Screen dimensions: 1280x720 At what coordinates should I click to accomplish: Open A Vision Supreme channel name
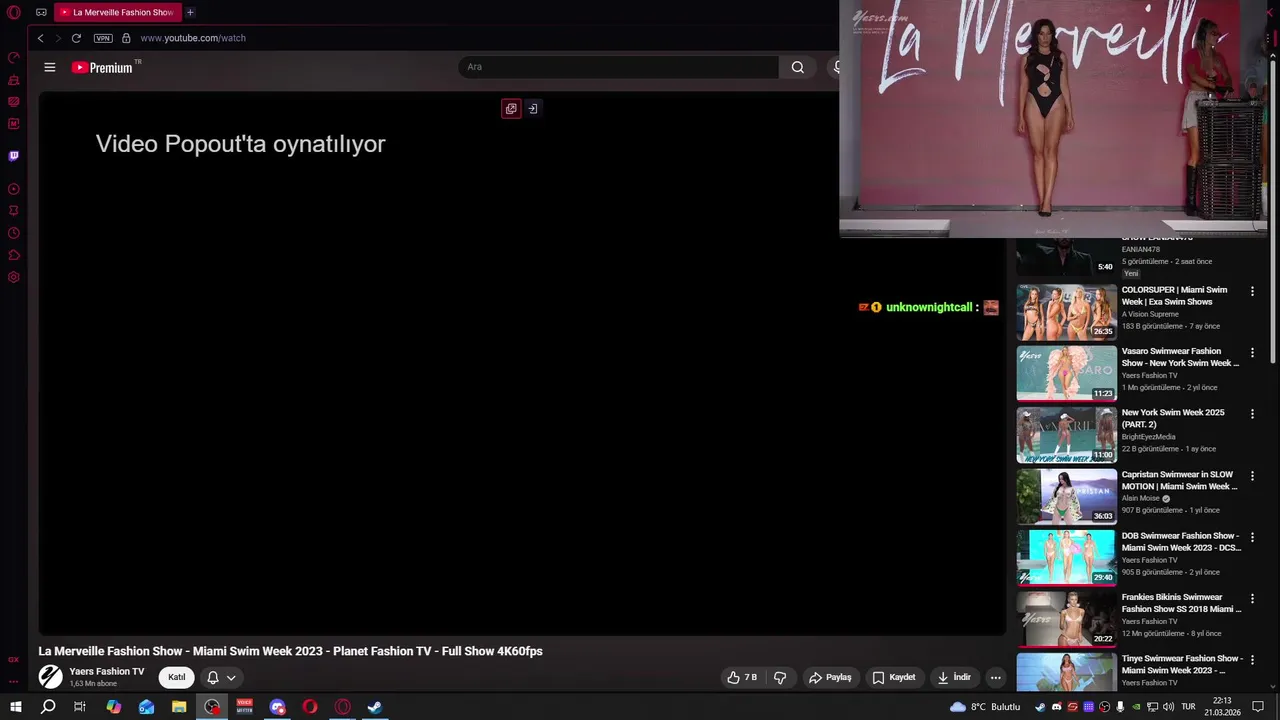click(x=1150, y=314)
